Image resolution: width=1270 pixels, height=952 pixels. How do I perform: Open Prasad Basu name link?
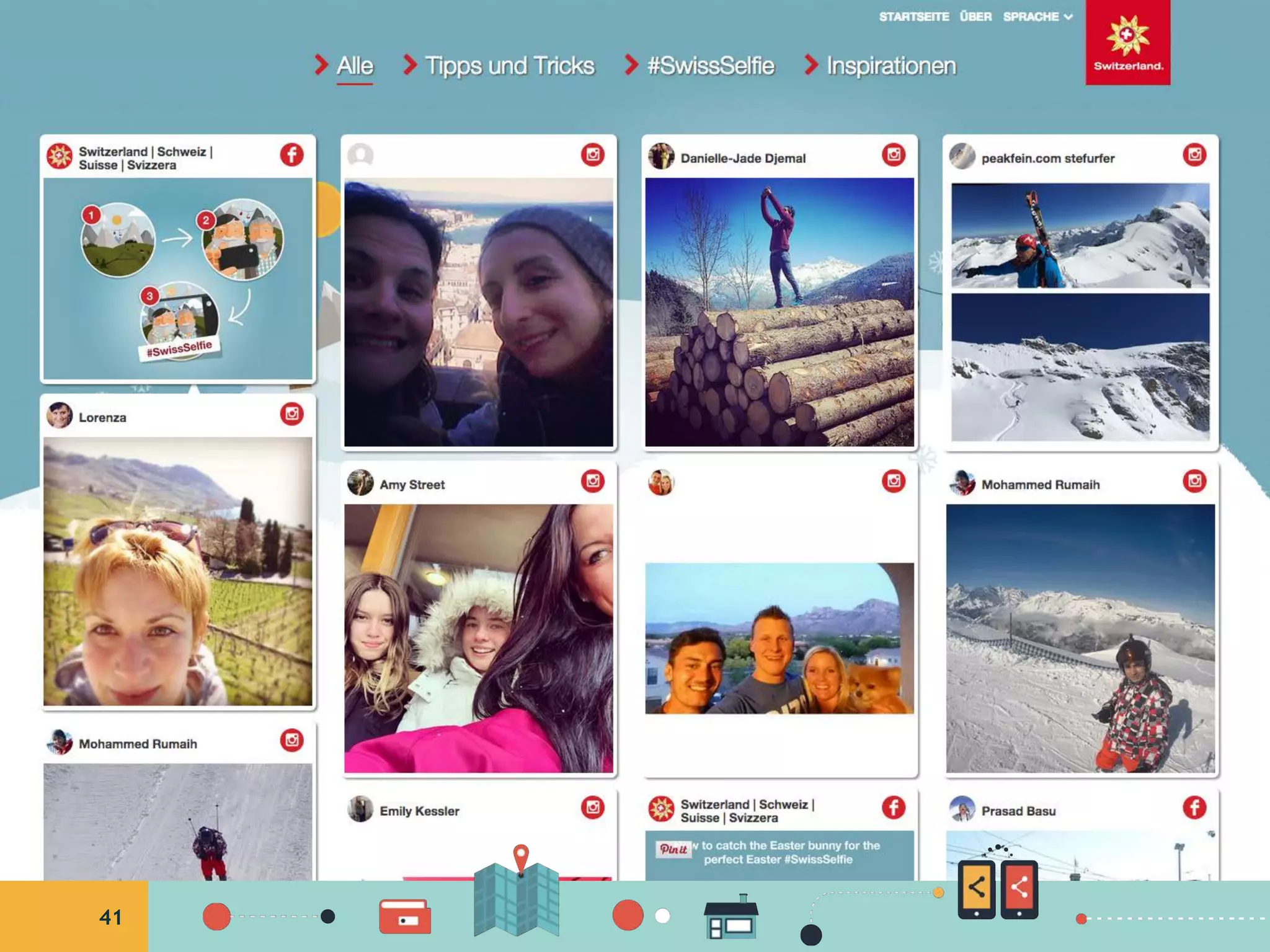pyautogui.click(x=1018, y=811)
